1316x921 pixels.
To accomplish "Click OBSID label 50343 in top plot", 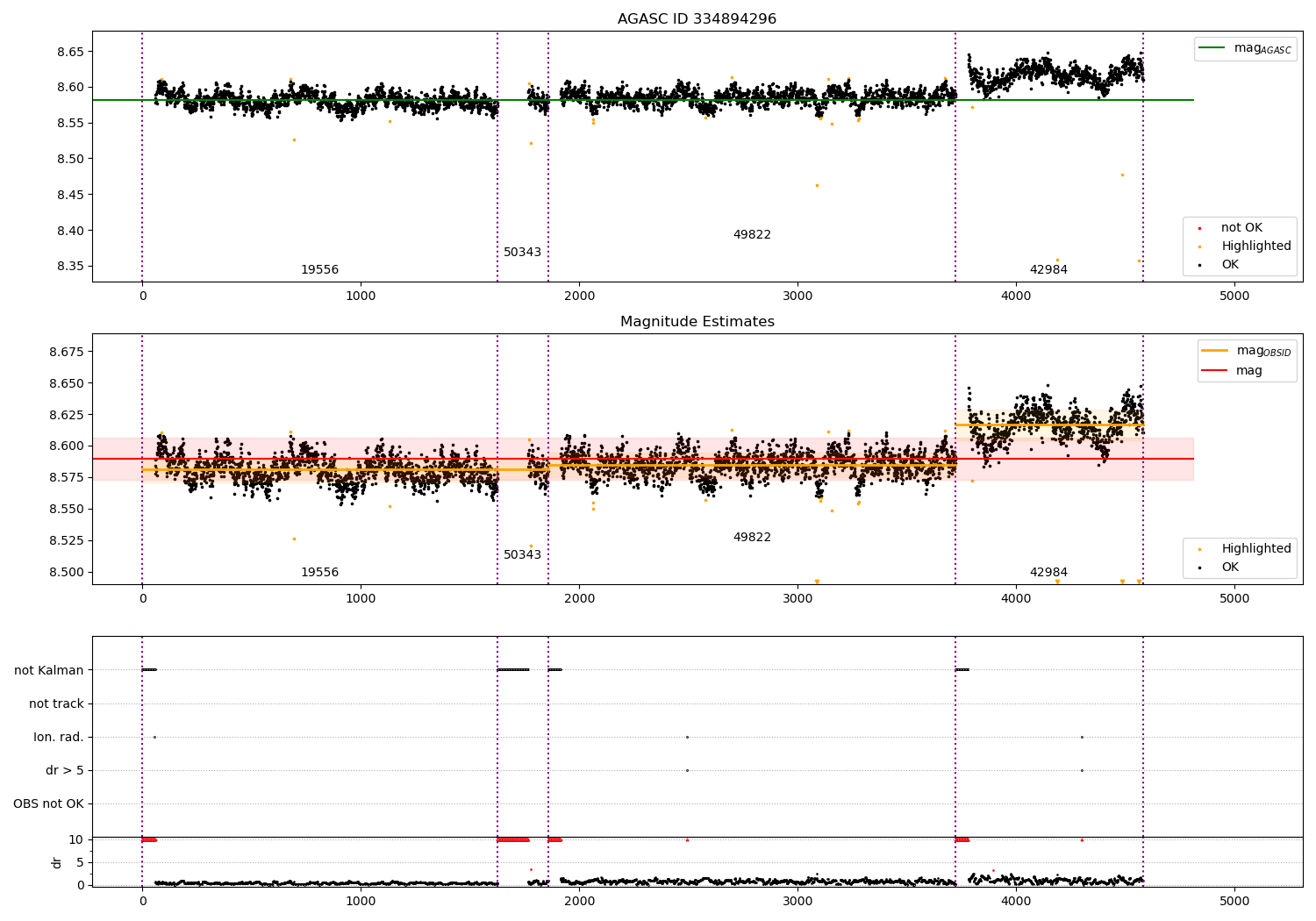I will click(x=522, y=253).
